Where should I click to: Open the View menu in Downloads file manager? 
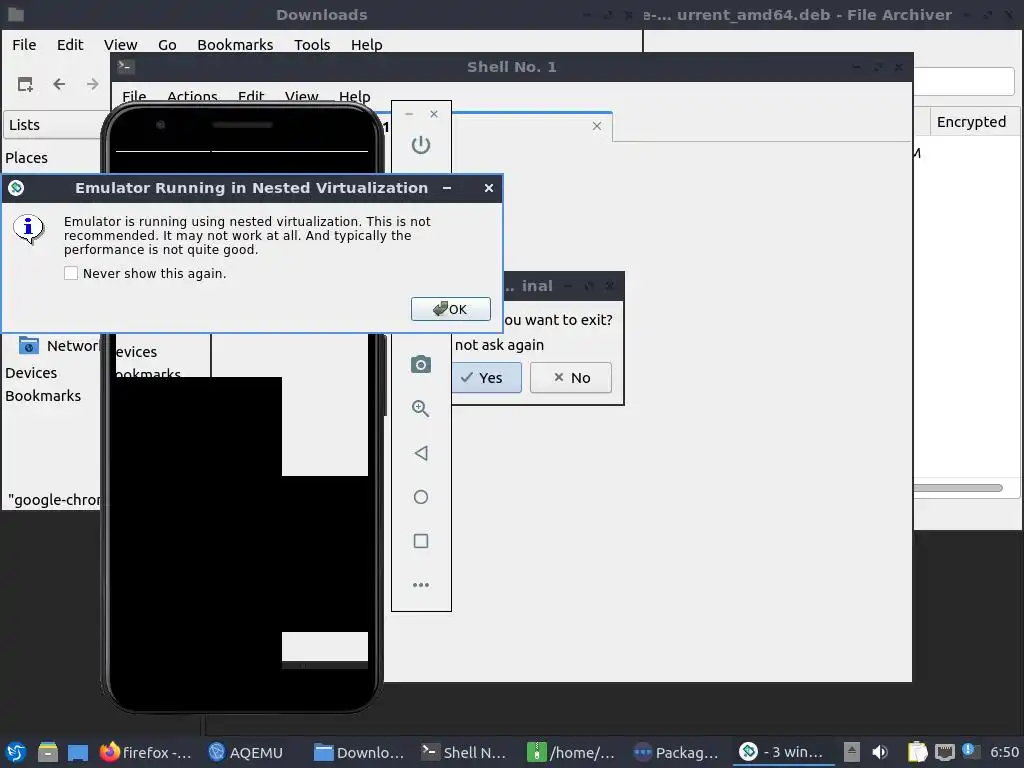(120, 44)
